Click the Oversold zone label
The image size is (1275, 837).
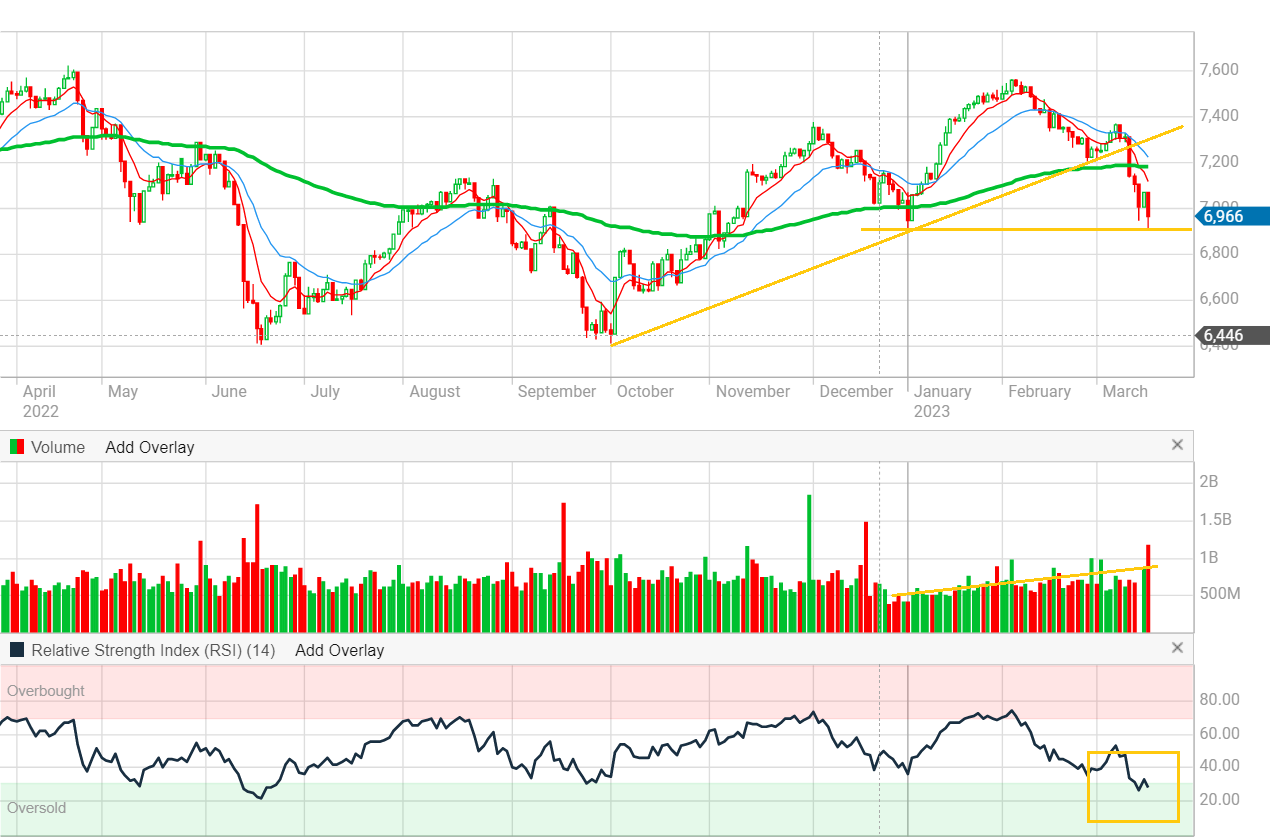[37, 807]
